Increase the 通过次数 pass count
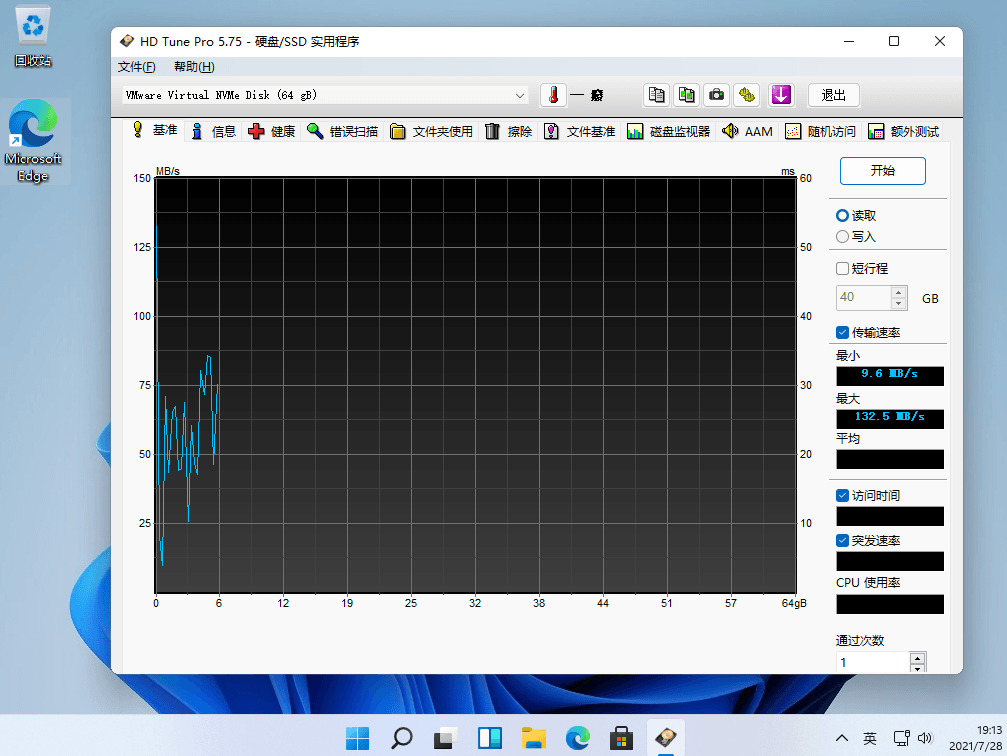The width and height of the screenshot is (1007, 756). click(x=918, y=658)
